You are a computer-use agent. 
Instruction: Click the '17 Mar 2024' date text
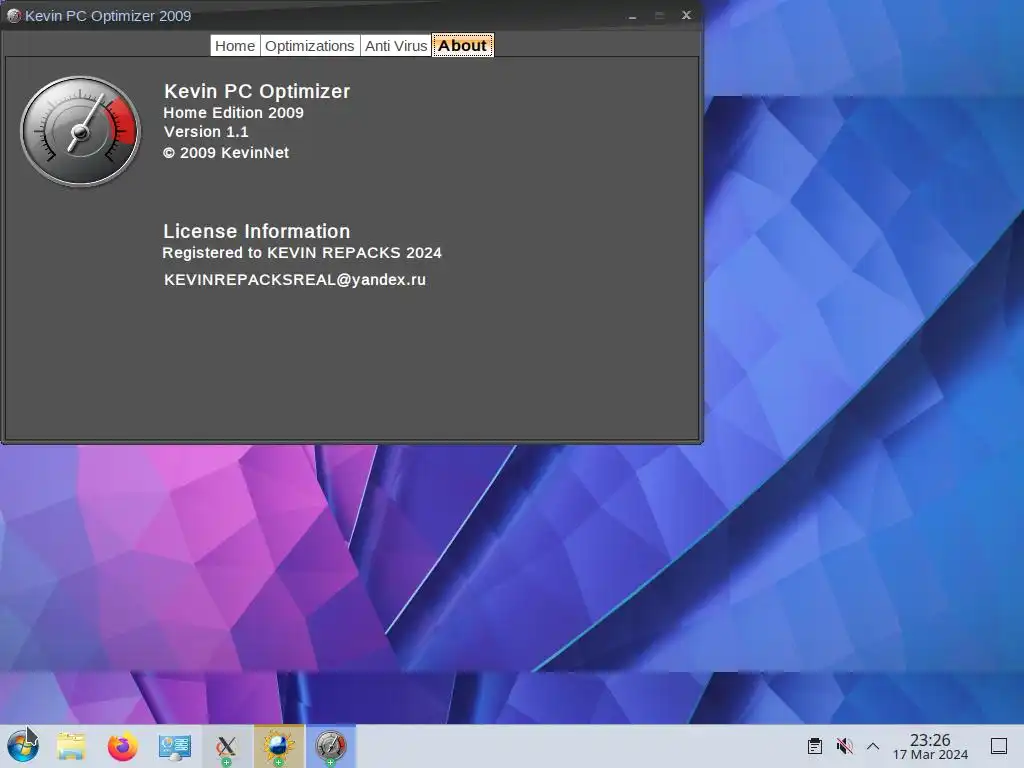tap(930, 755)
